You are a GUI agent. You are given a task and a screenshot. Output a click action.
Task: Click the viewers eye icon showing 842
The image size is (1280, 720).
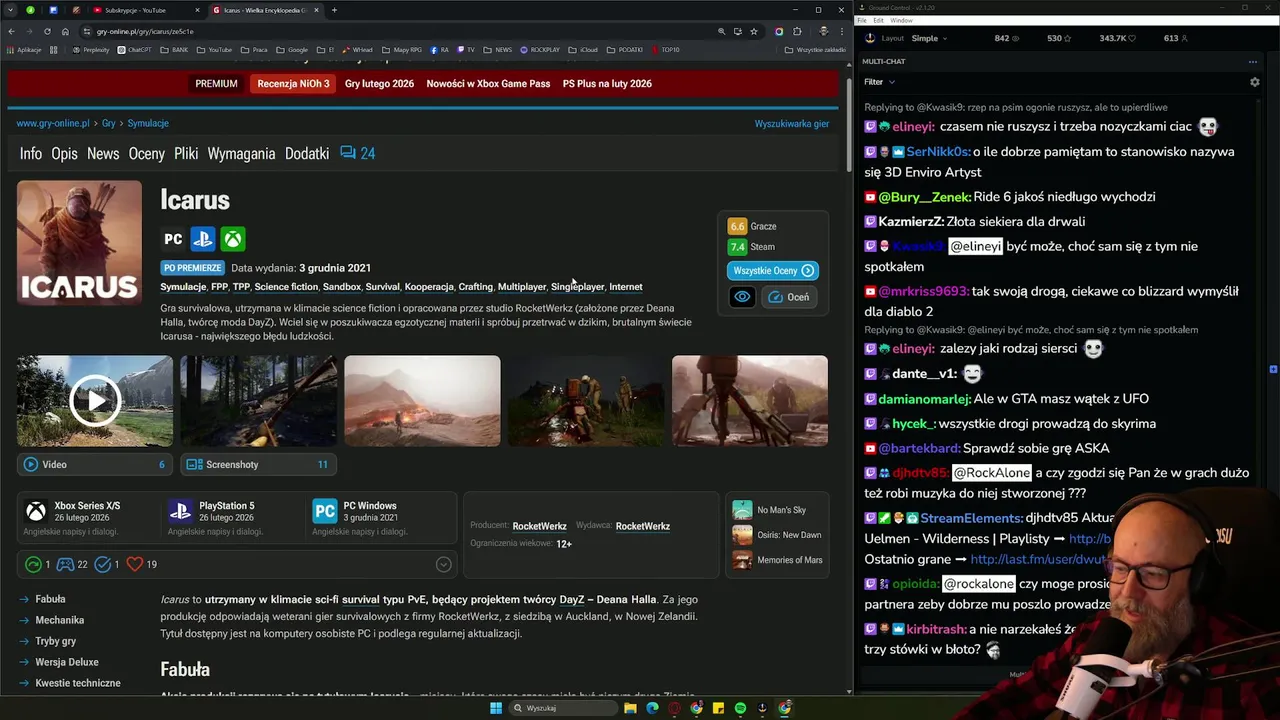1016,38
